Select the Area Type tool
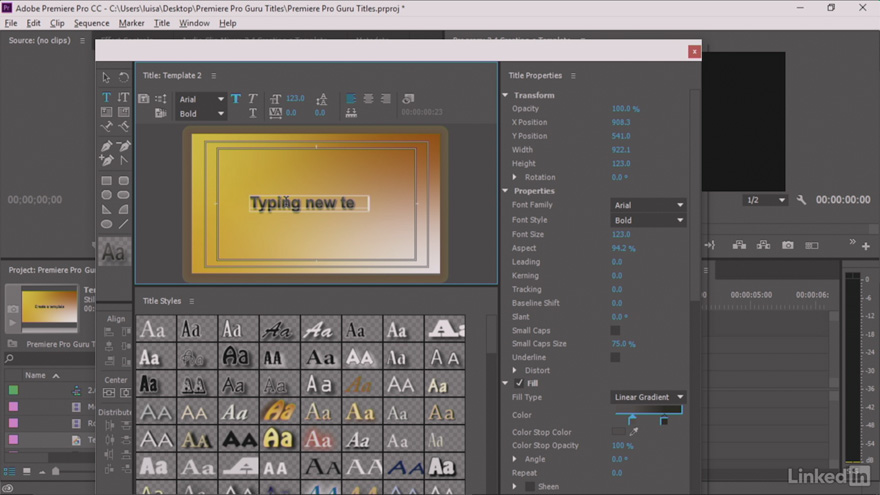This screenshot has height=495, width=880. point(106,112)
